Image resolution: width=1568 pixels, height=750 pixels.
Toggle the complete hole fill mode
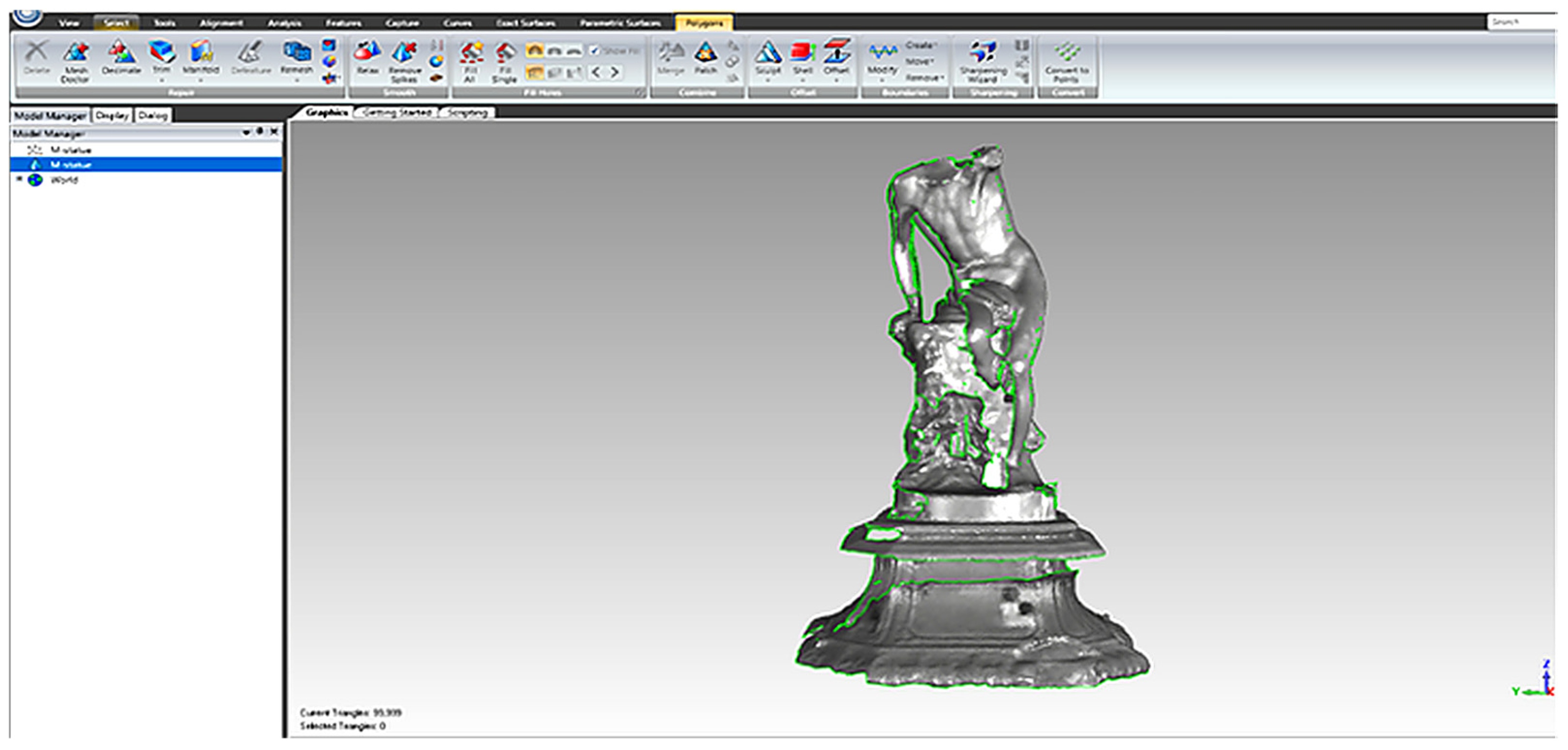[x=534, y=73]
